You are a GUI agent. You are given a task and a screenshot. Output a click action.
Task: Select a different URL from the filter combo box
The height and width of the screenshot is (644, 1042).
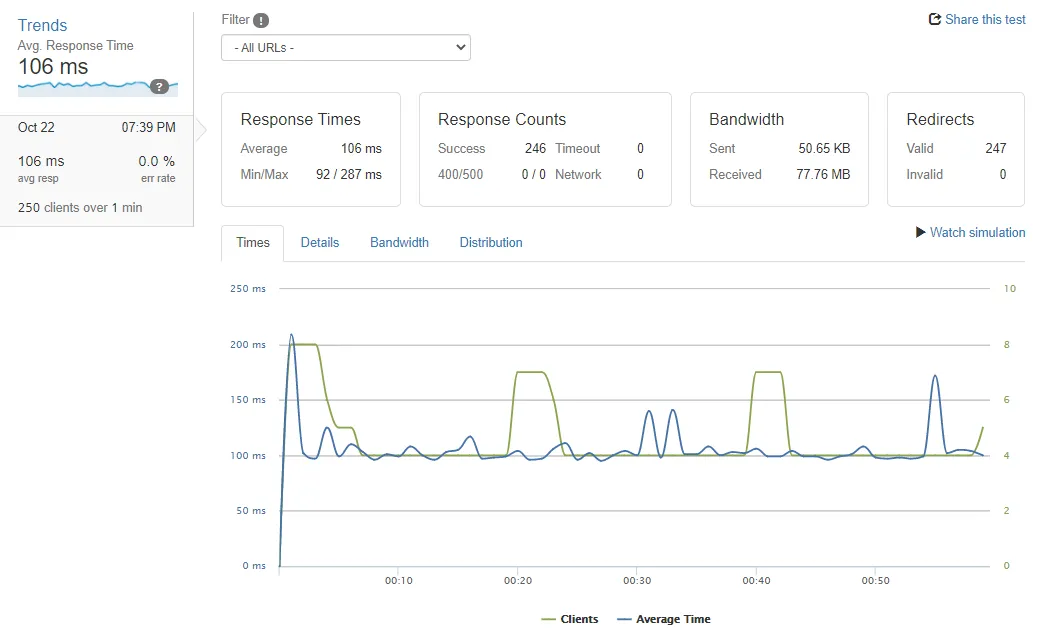pos(345,46)
